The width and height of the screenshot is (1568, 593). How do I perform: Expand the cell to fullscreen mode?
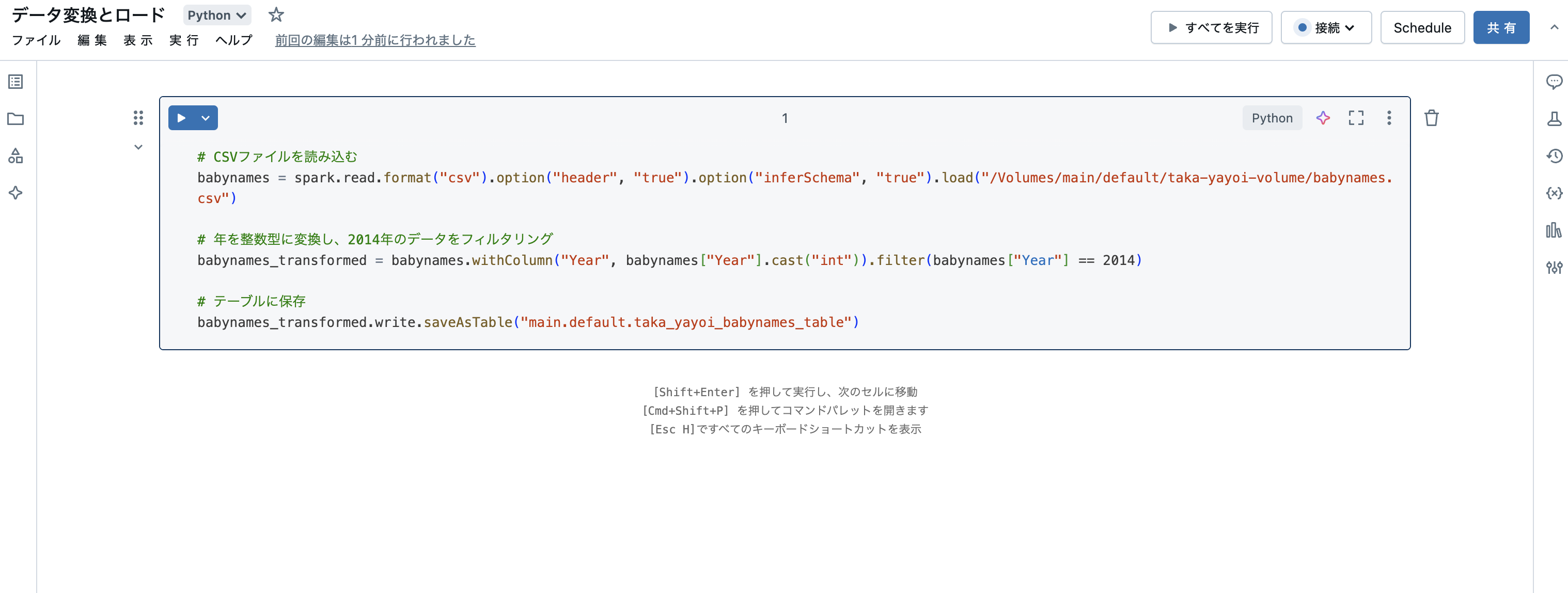pos(1356,117)
